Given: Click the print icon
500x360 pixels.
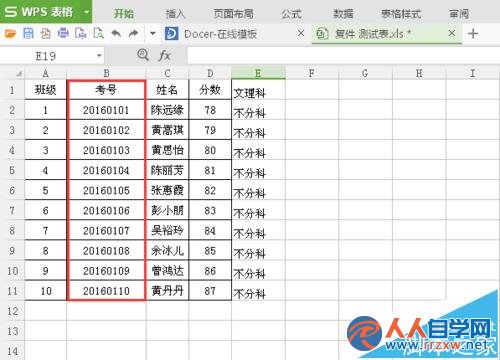Looking at the screenshot, I should point(63,33).
